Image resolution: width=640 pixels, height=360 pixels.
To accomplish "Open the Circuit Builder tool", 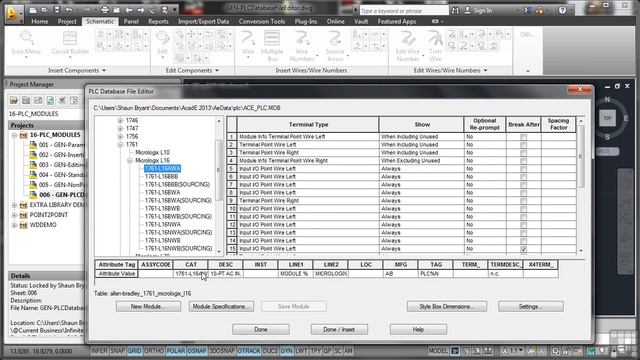I will click(x=70, y=43).
